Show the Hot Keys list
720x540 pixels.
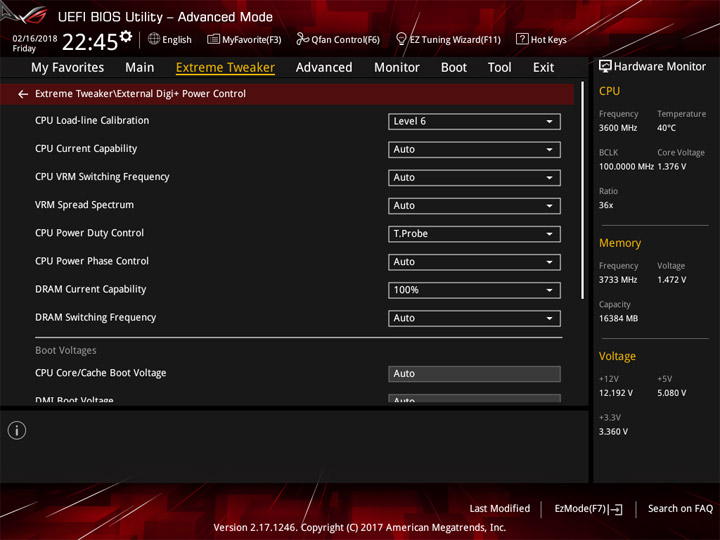pyautogui.click(x=541, y=39)
